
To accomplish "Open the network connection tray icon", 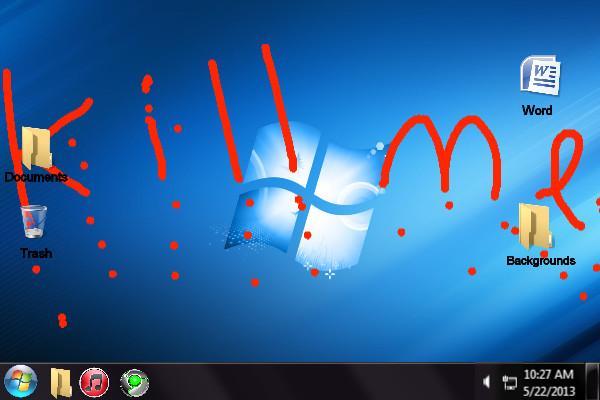I will click(x=509, y=382).
